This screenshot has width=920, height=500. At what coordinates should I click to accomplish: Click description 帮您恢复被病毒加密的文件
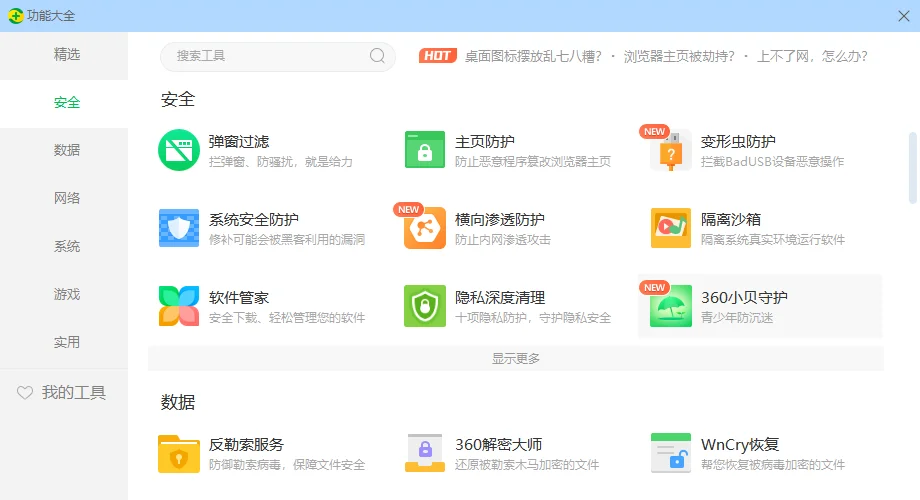tap(773, 465)
